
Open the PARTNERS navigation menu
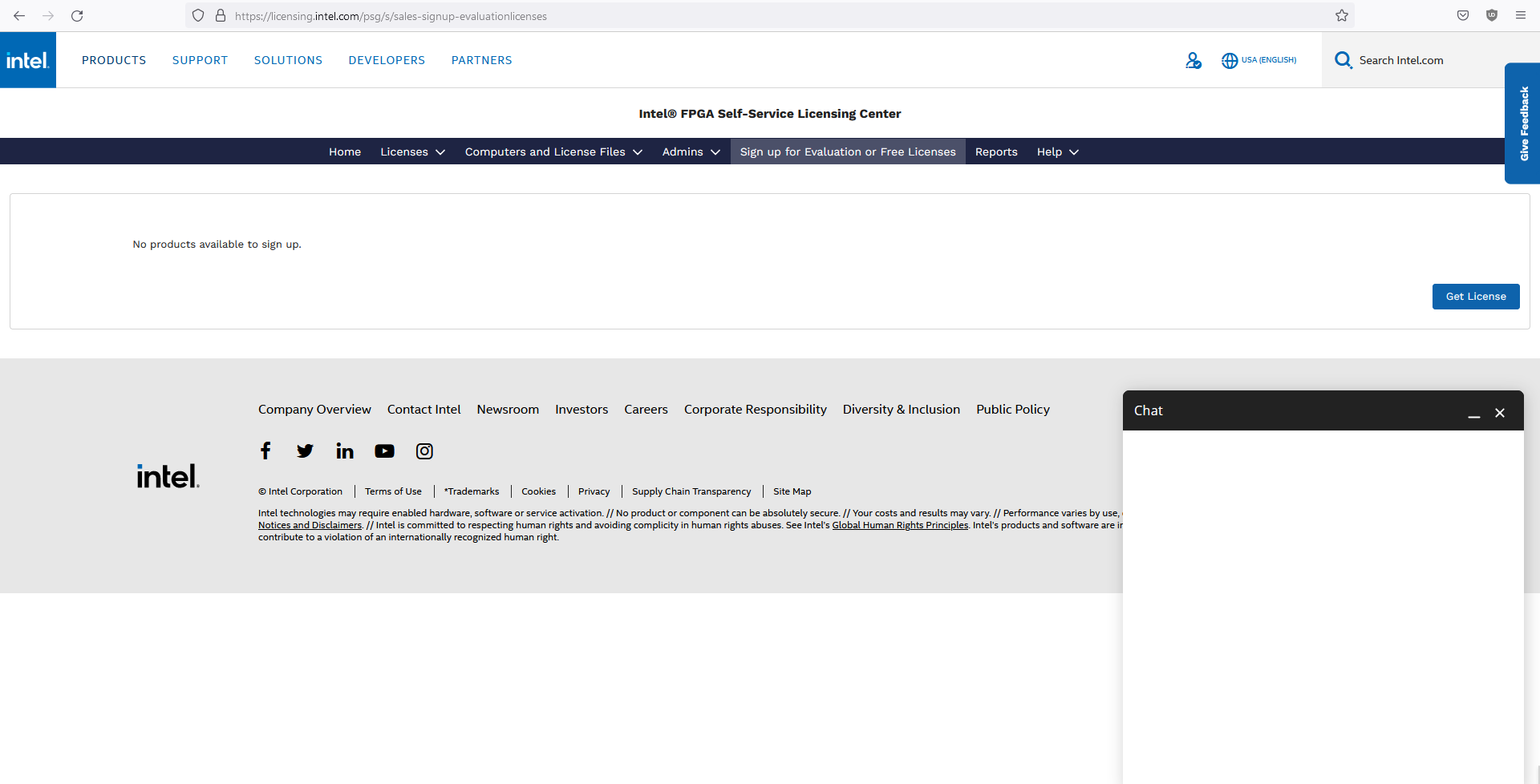tap(481, 60)
